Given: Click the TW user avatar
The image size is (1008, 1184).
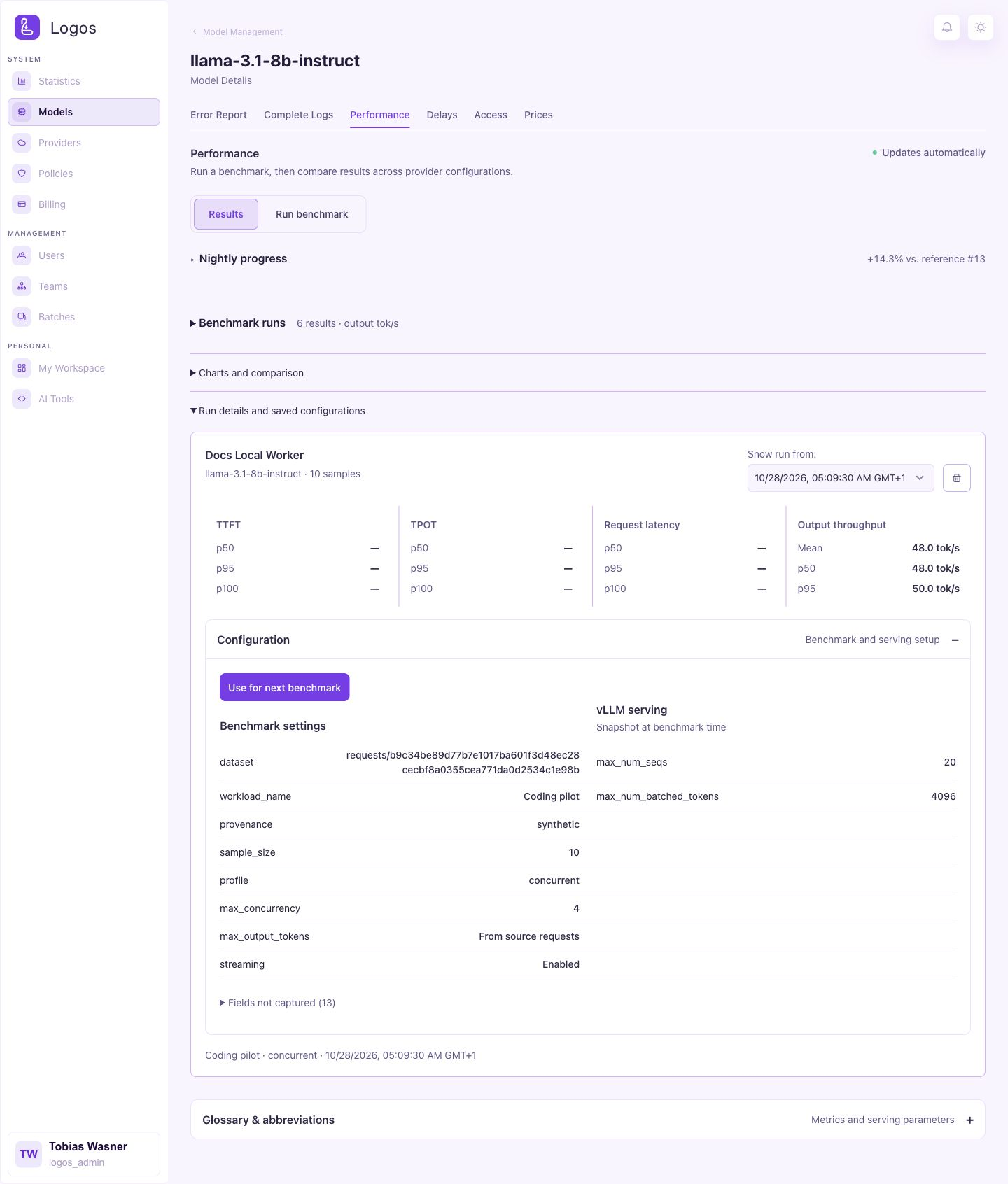Looking at the screenshot, I should [x=29, y=1154].
